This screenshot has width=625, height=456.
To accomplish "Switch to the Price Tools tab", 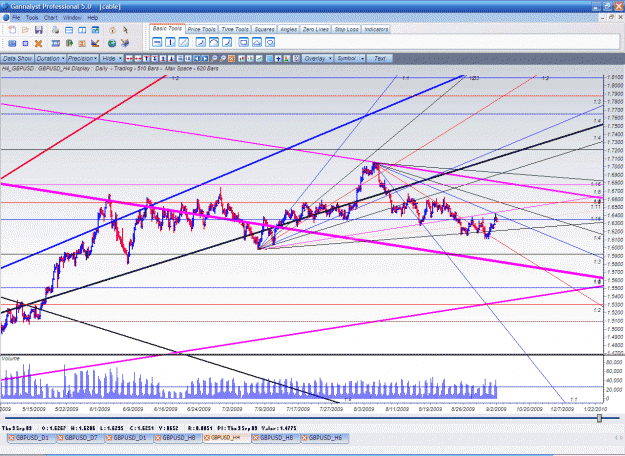I will [x=202, y=29].
